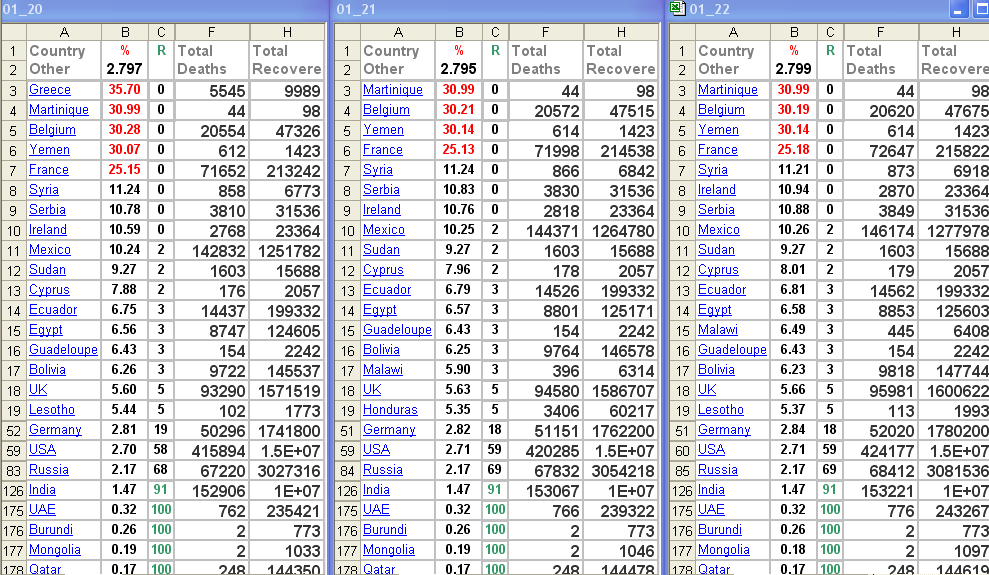This screenshot has height=575, width=989.
Task: Select USA deaths 424177 in window 01_22
Action: (x=881, y=451)
